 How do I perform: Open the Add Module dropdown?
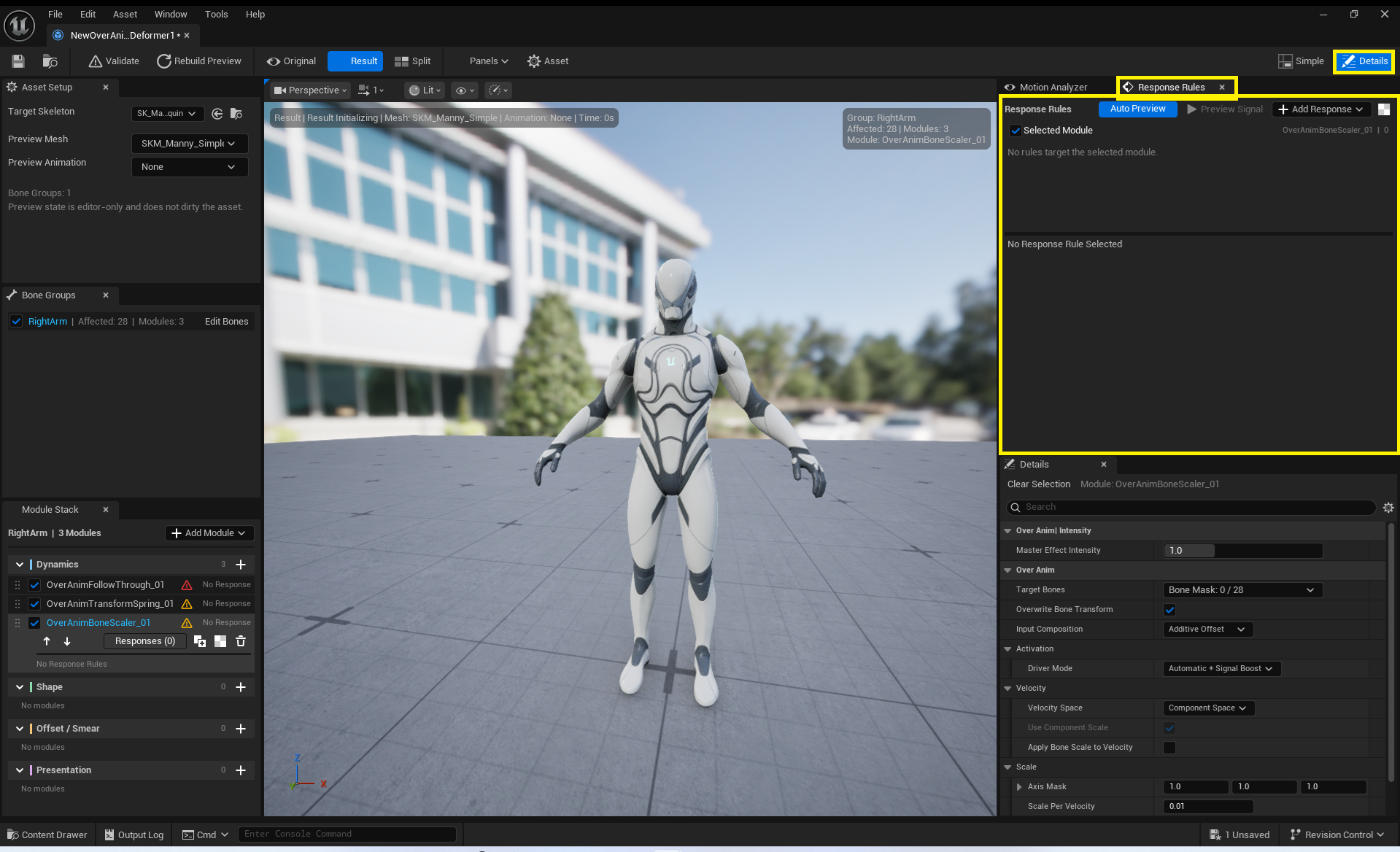click(x=209, y=533)
